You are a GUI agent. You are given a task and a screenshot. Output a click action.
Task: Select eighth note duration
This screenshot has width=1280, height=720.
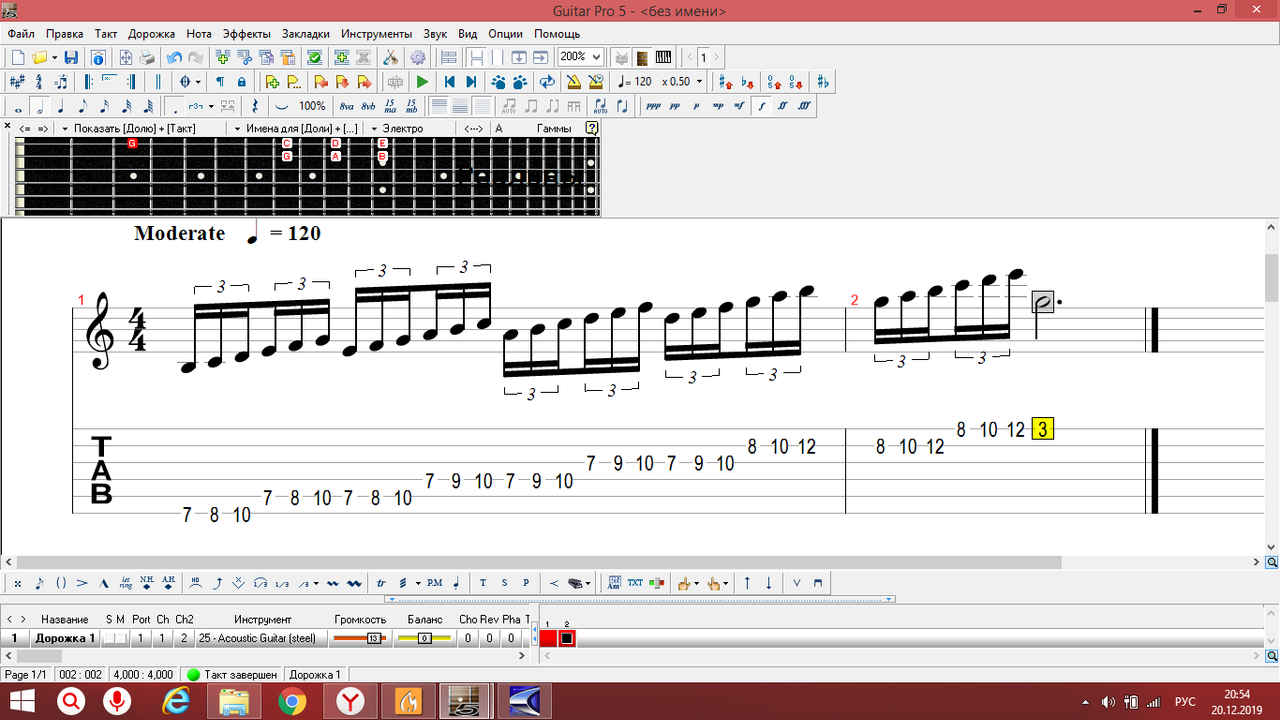tap(83, 106)
